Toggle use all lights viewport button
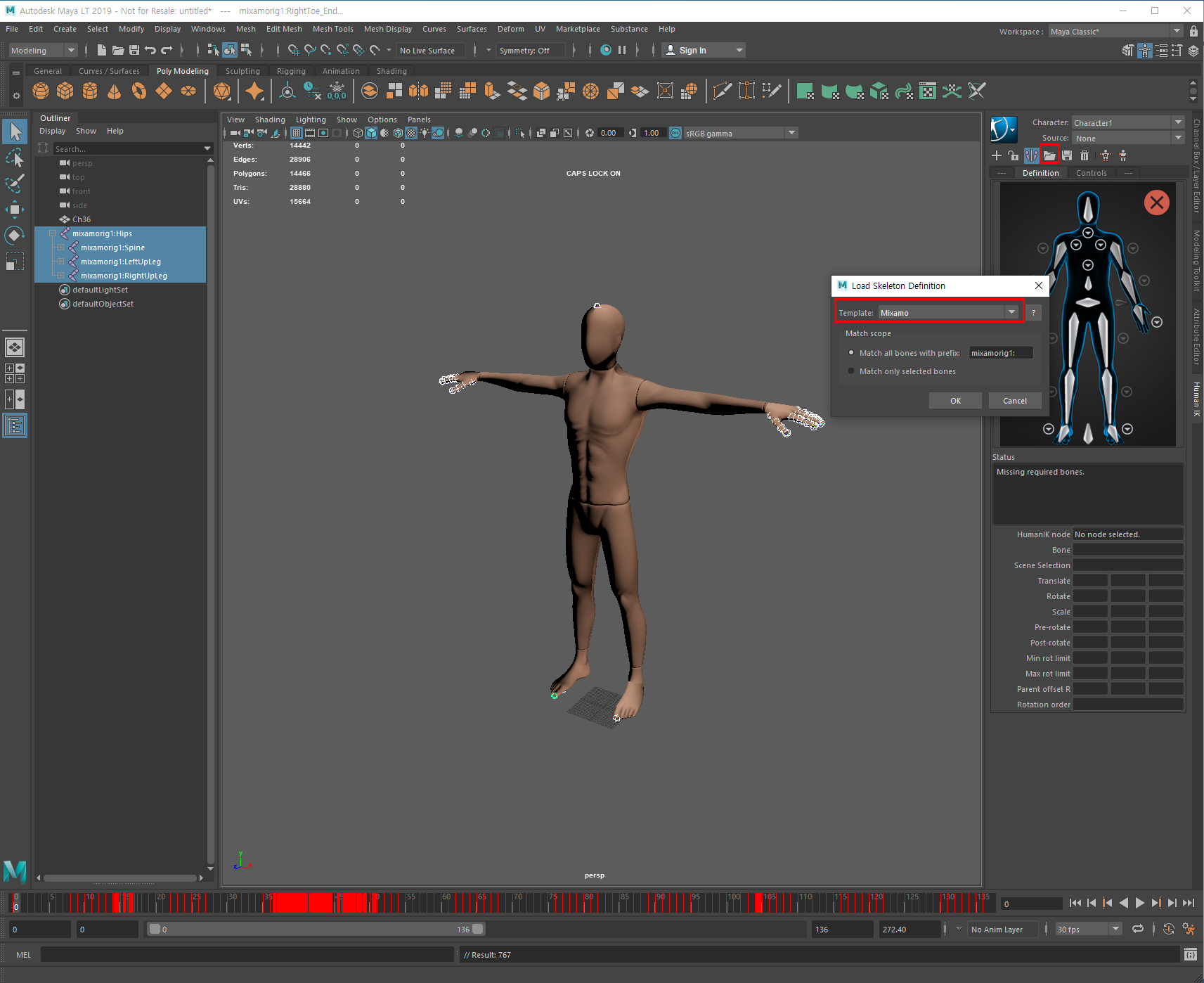This screenshot has width=1204, height=983. pyautogui.click(x=425, y=133)
